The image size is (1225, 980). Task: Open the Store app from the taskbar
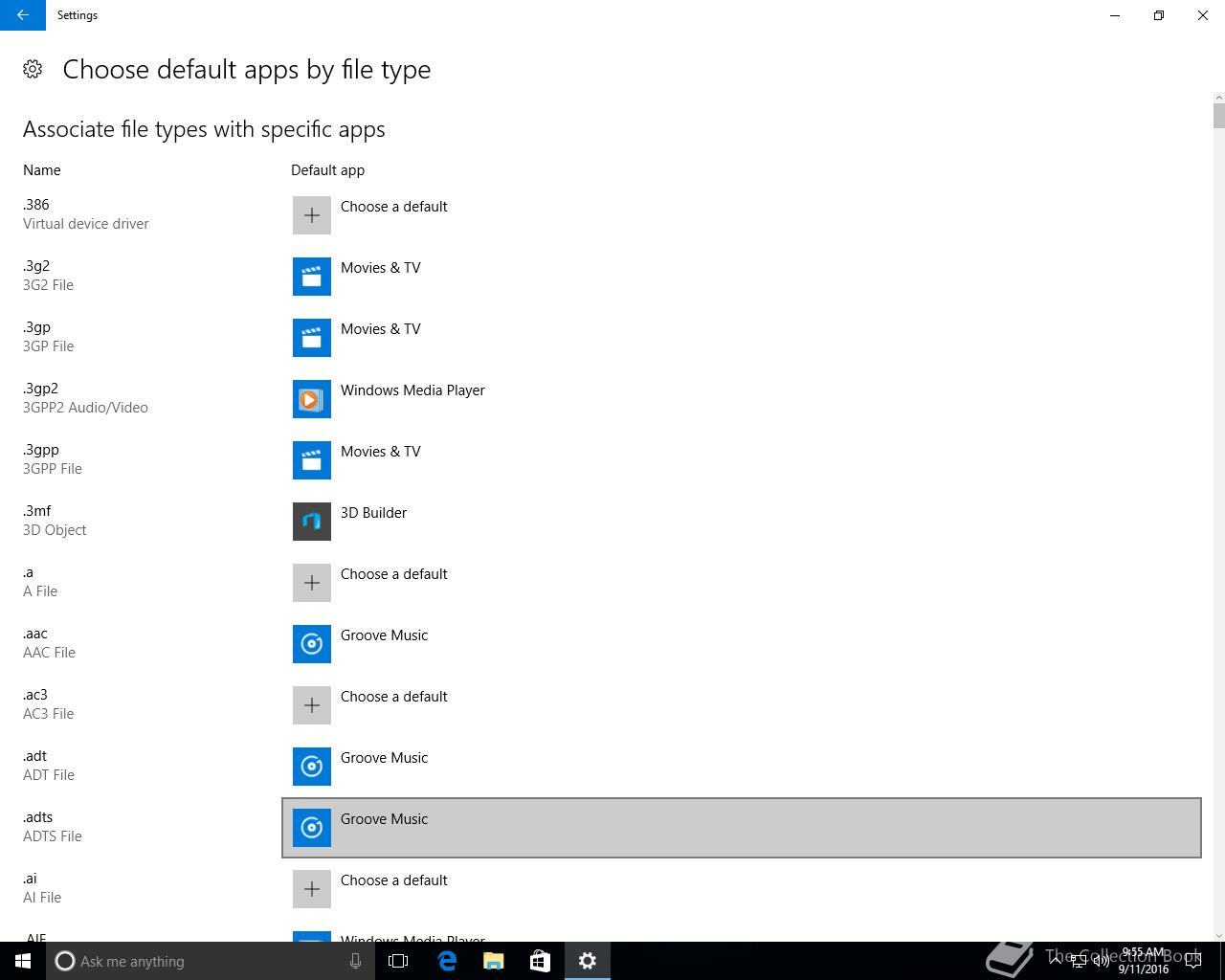(x=541, y=961)
